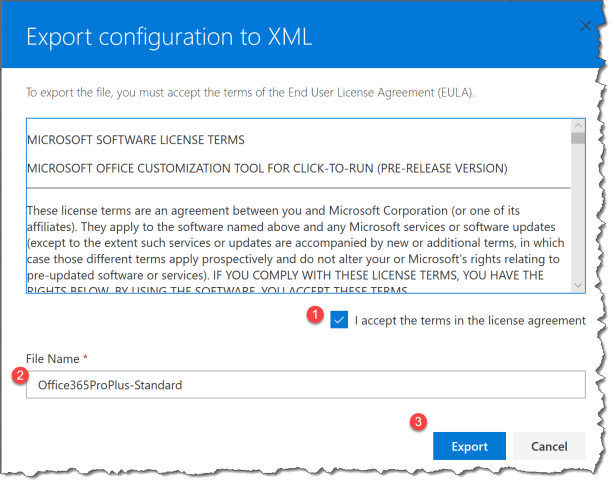Click the EULA scrollbar up arrow

578,126
